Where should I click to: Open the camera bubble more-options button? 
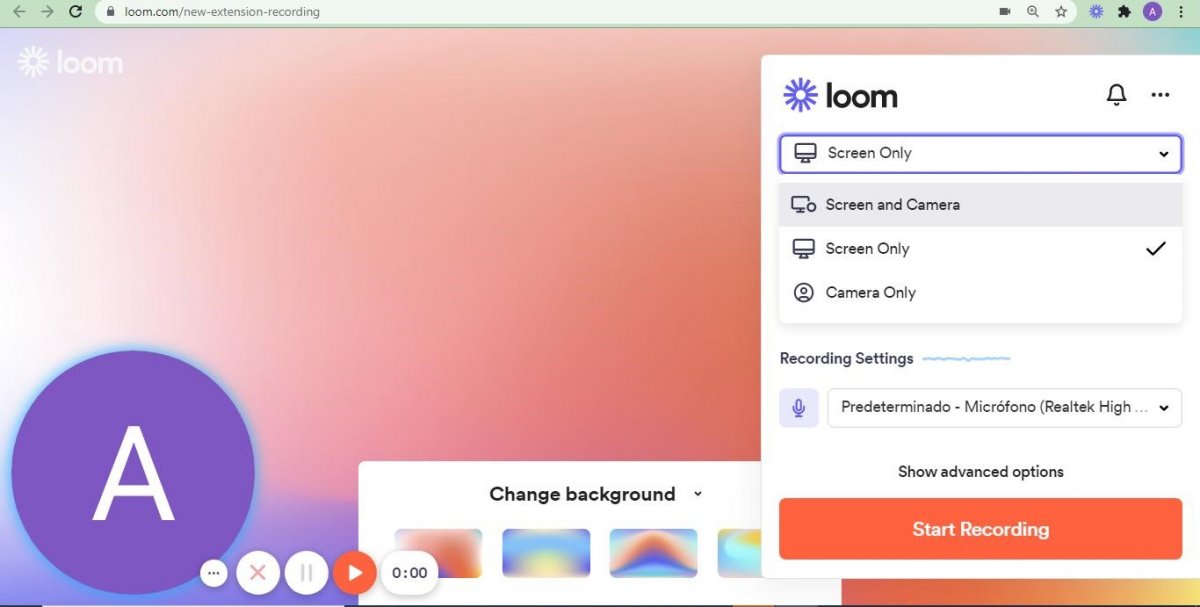click(213, 573)
